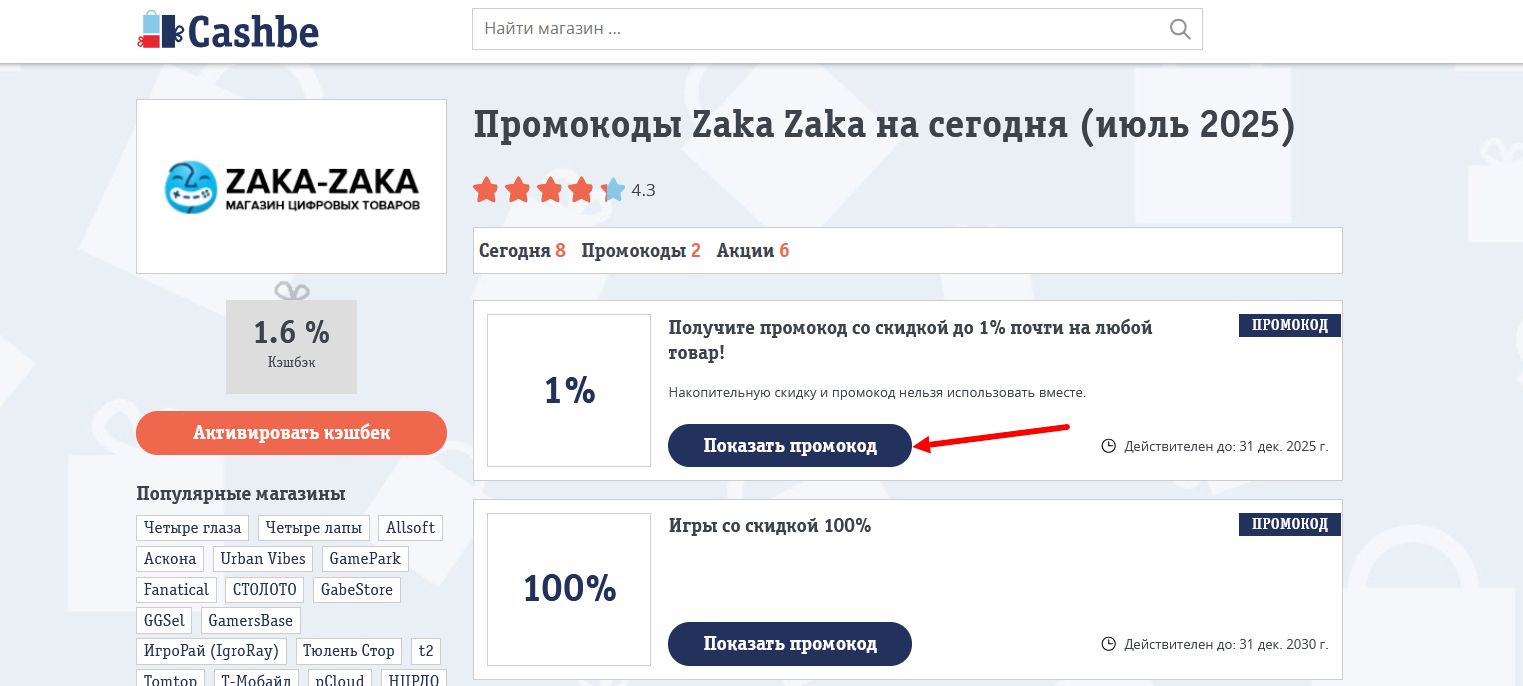Click 'Активировать кэшбек' button
Screen dimensions: 1523x686
point(291,433)
